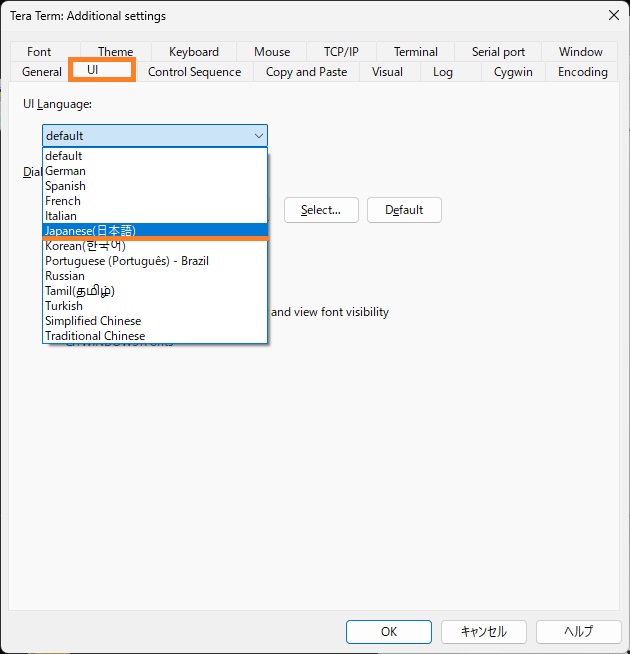Click the ヘルプ help button
This screenshot has width=630, height=654.
point(578,632)
